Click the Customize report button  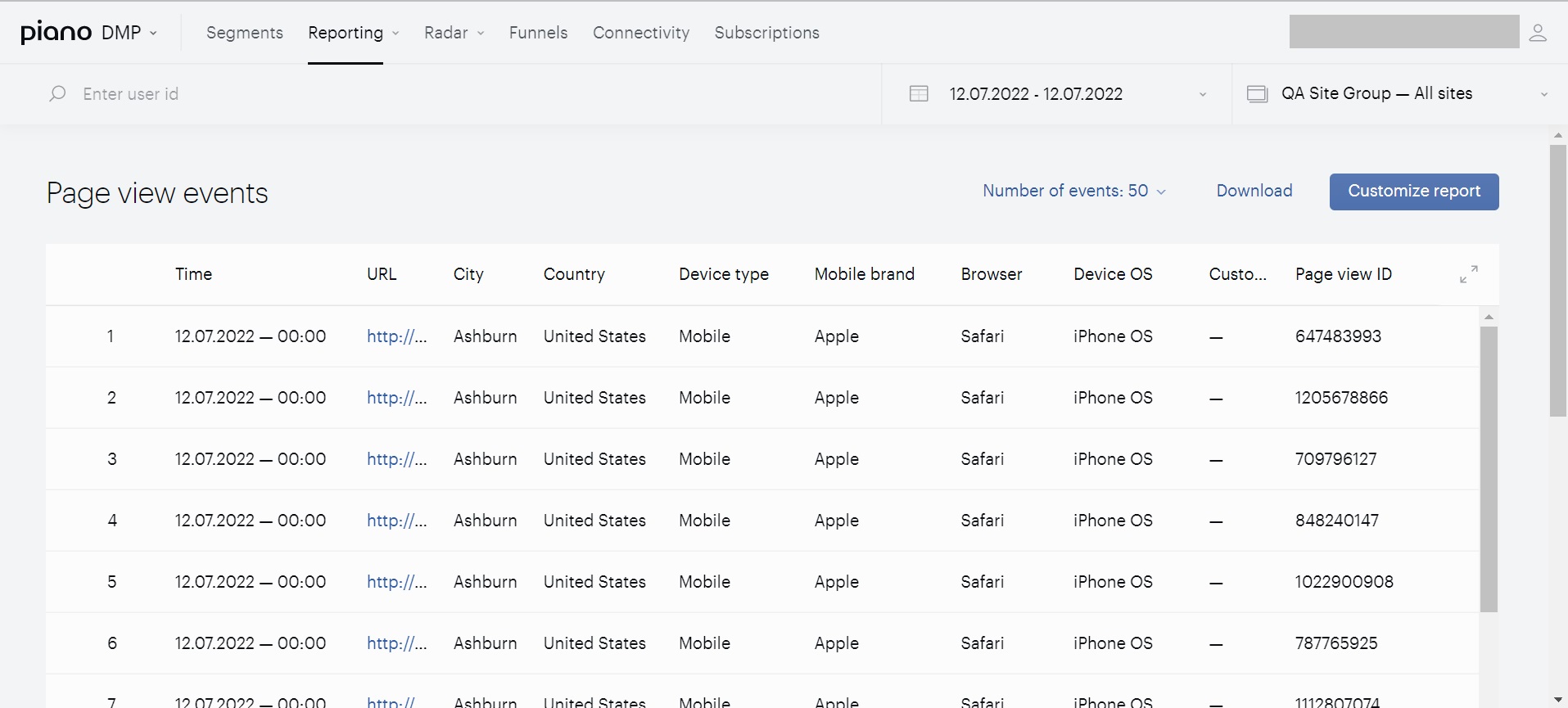pos(1414,192)
